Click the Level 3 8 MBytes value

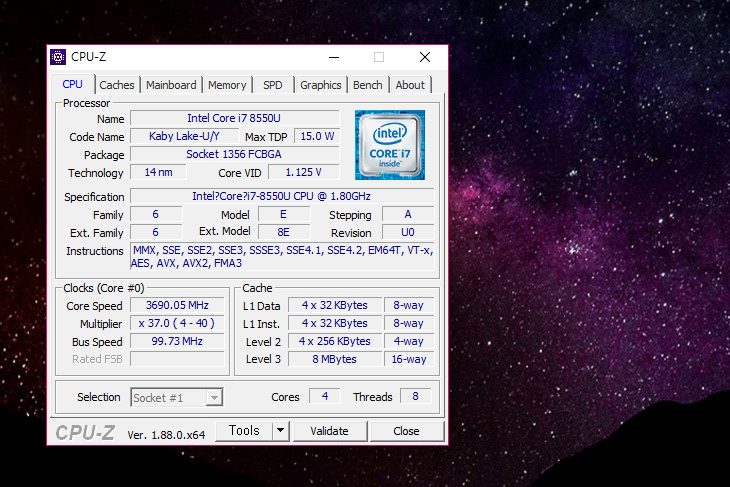(x=335, y=359)
